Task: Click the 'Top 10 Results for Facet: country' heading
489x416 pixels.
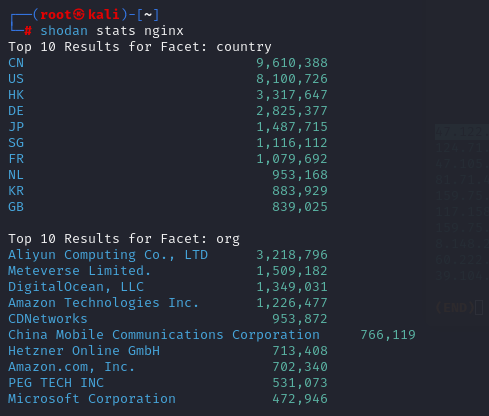Action: coord(140,47)
